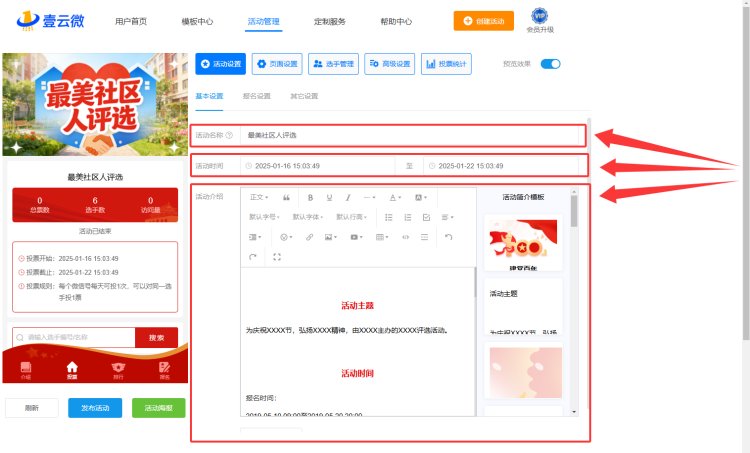
Task: Apply underline formatting in editor
Action: [x=329, y=198]
